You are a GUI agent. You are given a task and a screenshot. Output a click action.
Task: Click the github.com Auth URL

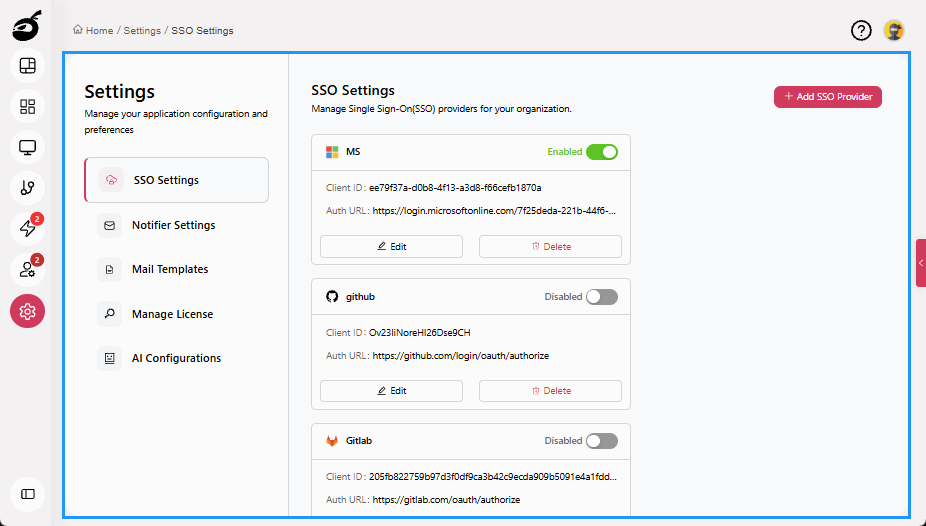pyautogui.click(x=461, y=356)
